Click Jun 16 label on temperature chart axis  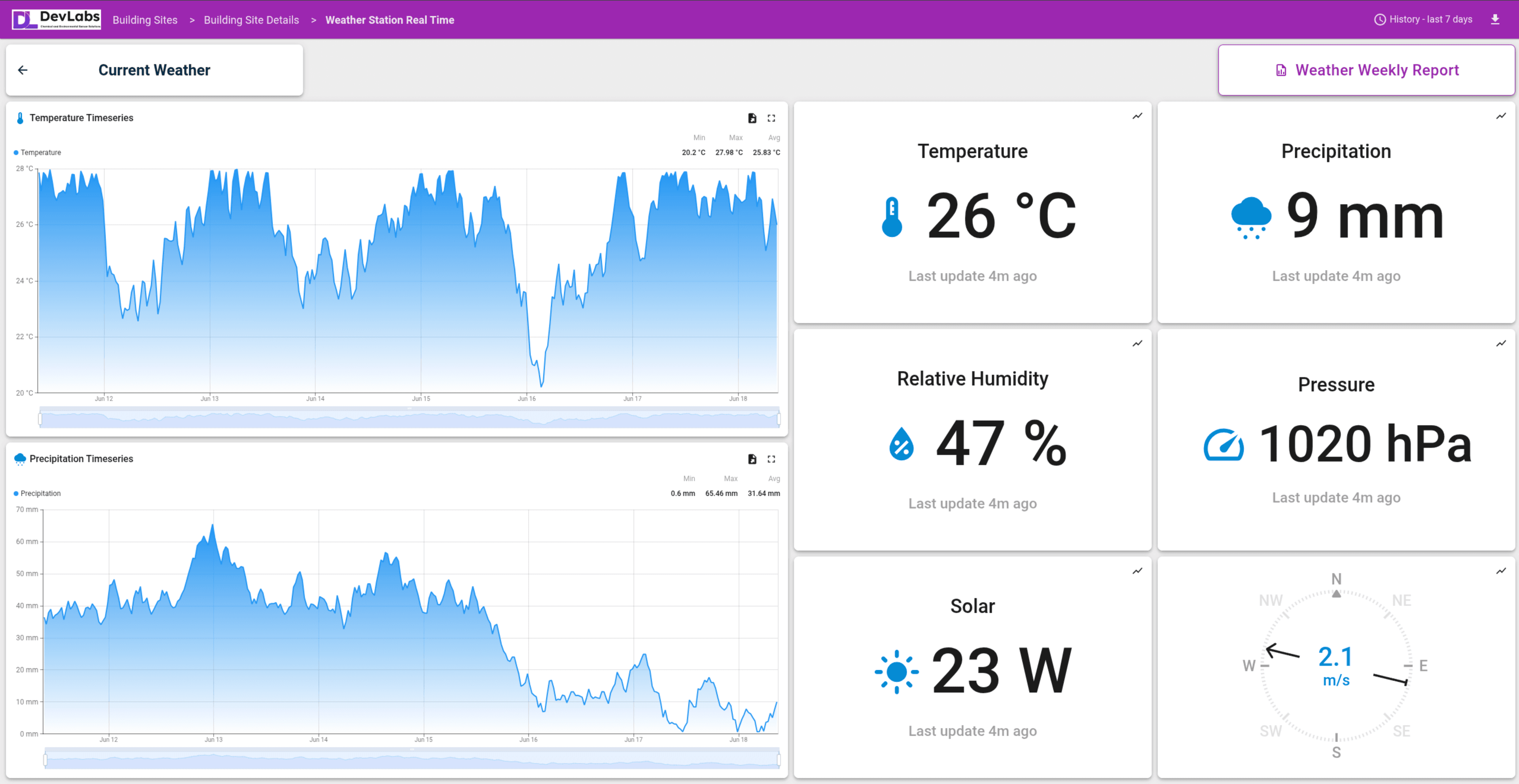pyautogui.click(x=527, y=399)
